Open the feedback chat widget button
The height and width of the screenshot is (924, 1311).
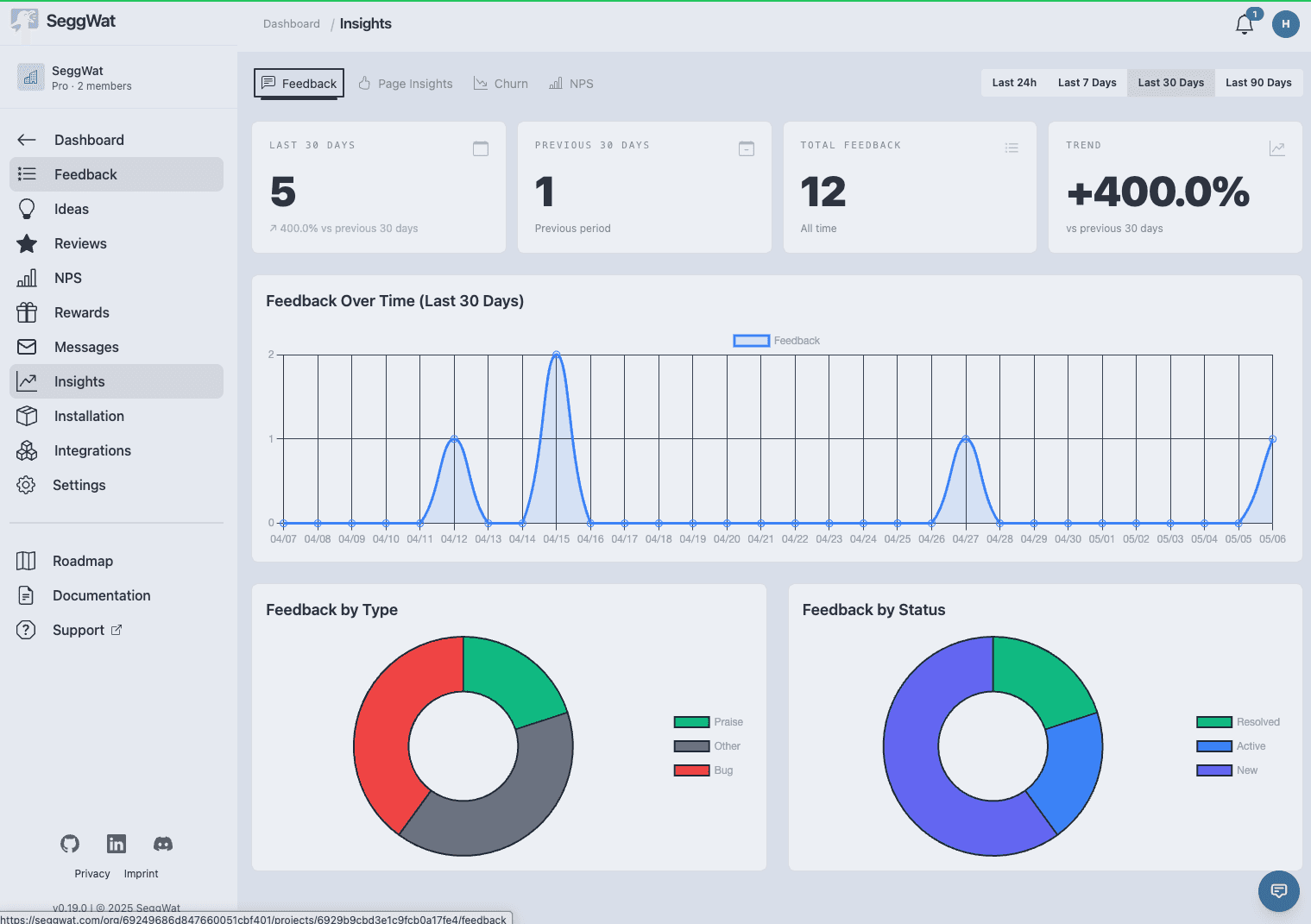(1279, 891)
